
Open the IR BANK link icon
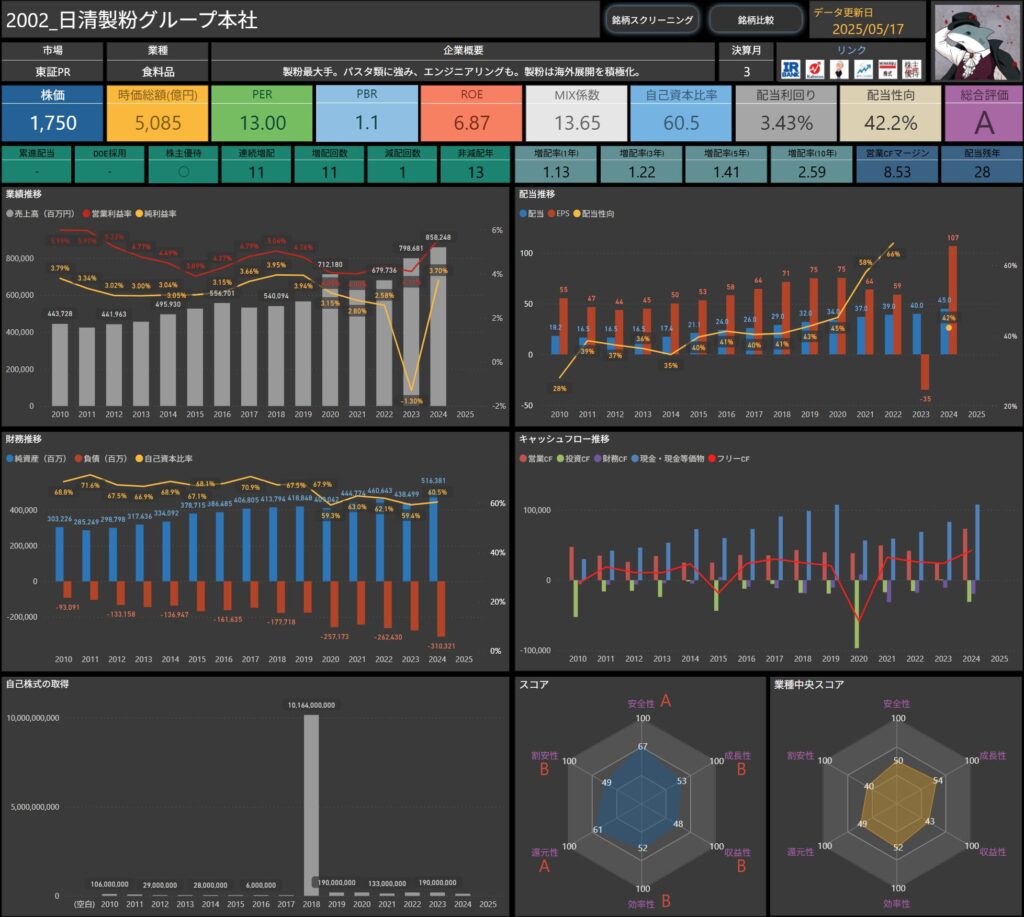pos(790,69)
